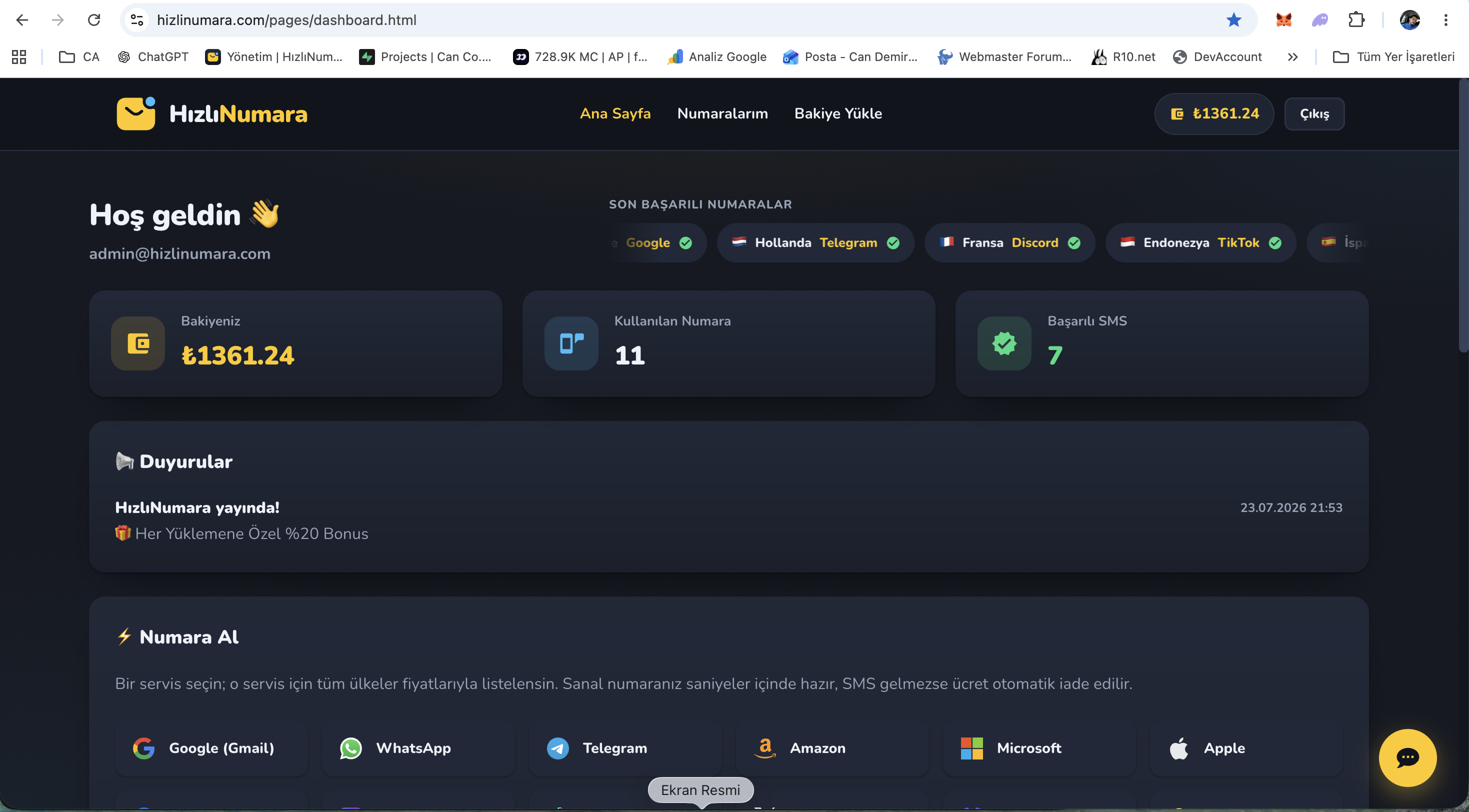Click the Fransa Discord recent number chip
Screen dimensions: 1469x812
[1010, 242]
